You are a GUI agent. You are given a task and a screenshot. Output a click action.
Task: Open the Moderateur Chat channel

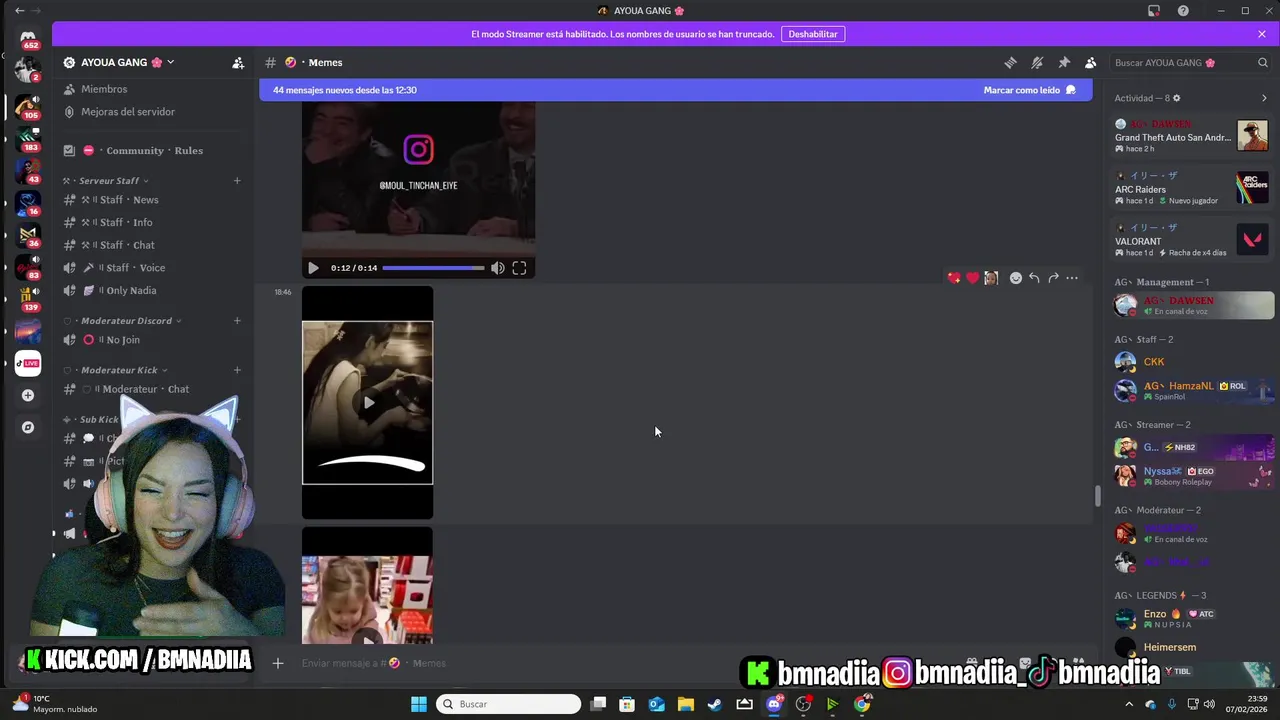145,389
